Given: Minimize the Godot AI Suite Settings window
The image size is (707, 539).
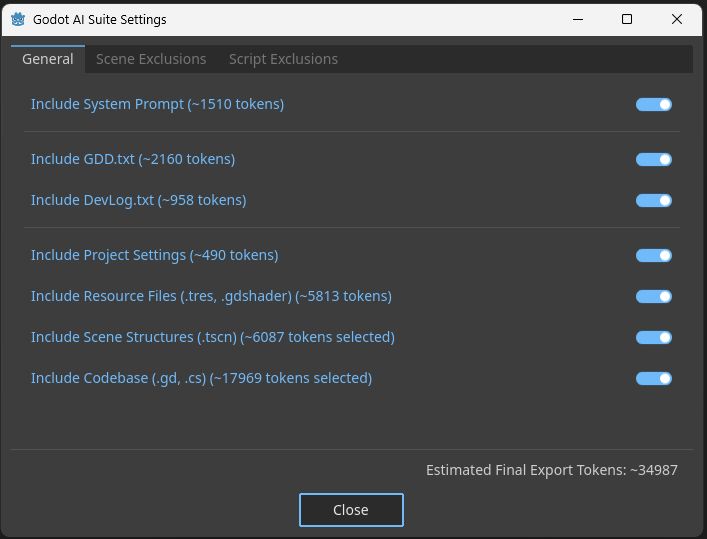Looking at the screenshot, I should (578, 19).
